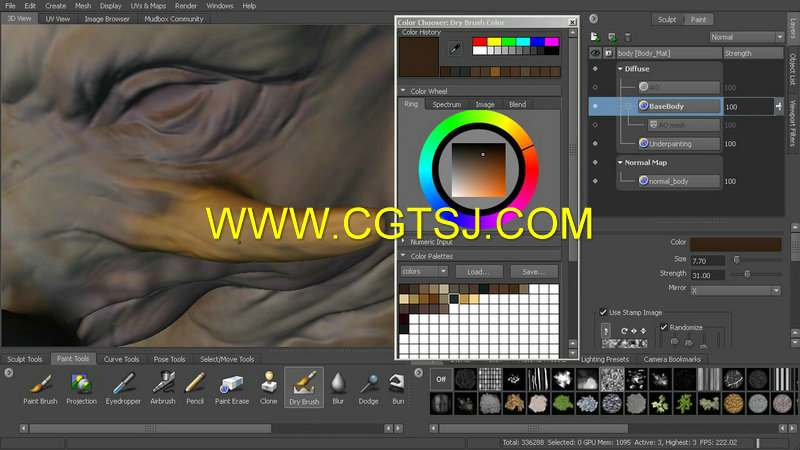This screenshot has width=800, height=450.
Task: Adjust the Size slider handle
Action: point(737,260)
